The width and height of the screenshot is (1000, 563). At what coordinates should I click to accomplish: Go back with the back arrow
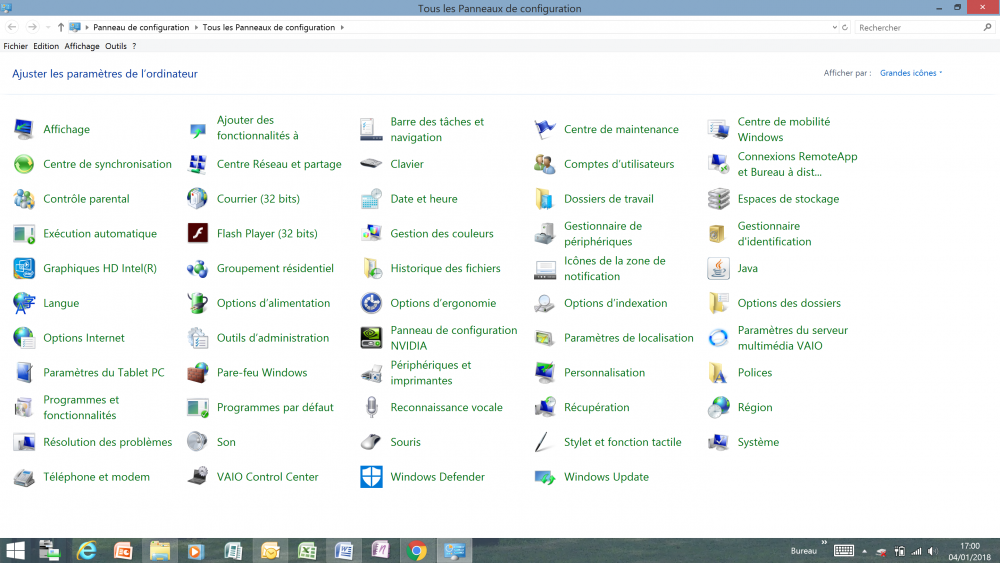tap(12, 27)
